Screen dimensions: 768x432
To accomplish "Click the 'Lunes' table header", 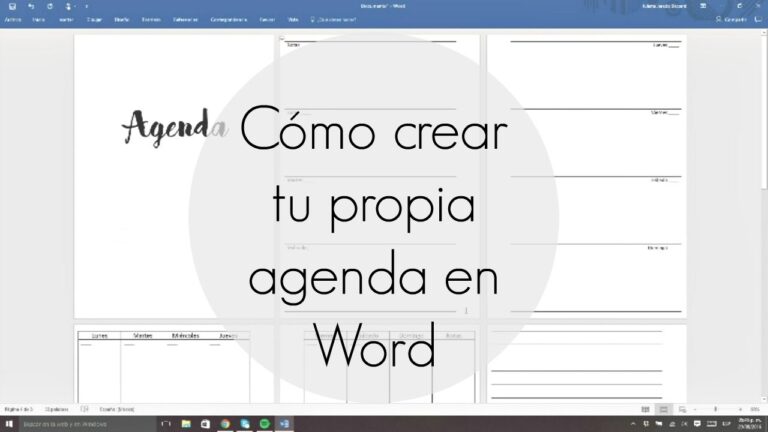I will point(99,336).
